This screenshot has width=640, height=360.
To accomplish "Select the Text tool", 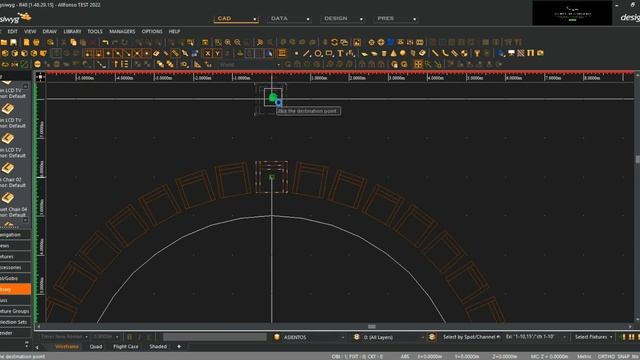I will (340, 53).
